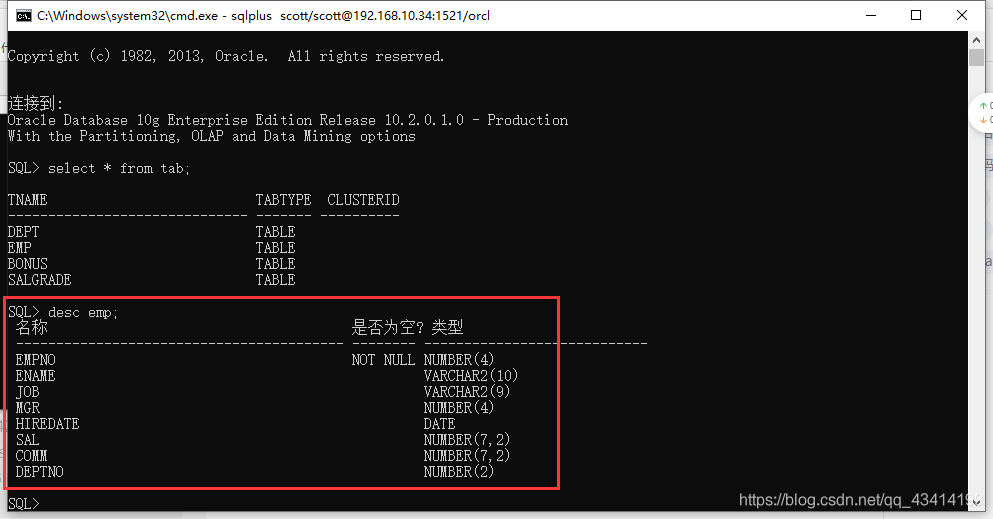Click the TABTYPE column header
Viewport: 993px width, 519px height.
(283, 200)
